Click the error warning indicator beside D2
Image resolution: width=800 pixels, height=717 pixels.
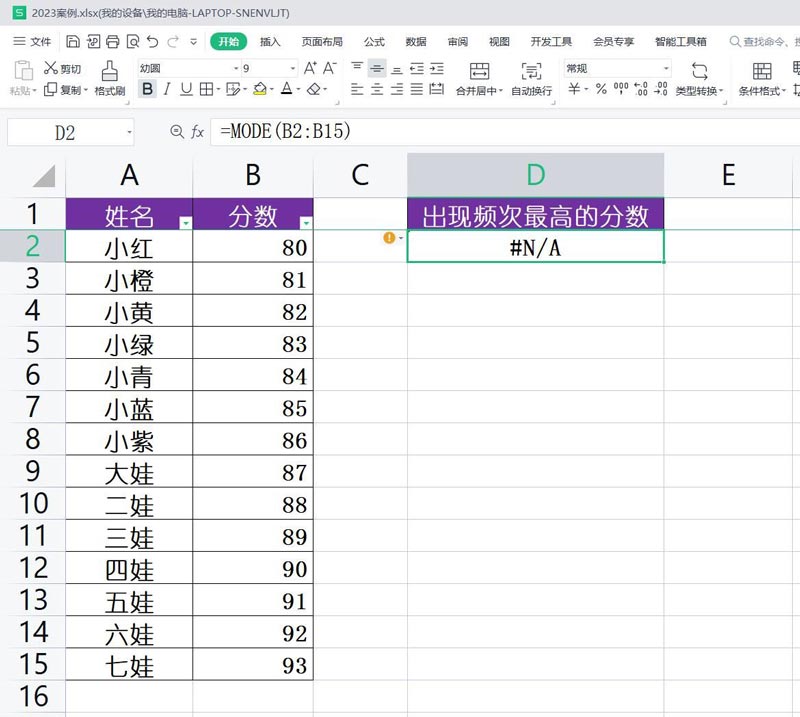point(390,238)
